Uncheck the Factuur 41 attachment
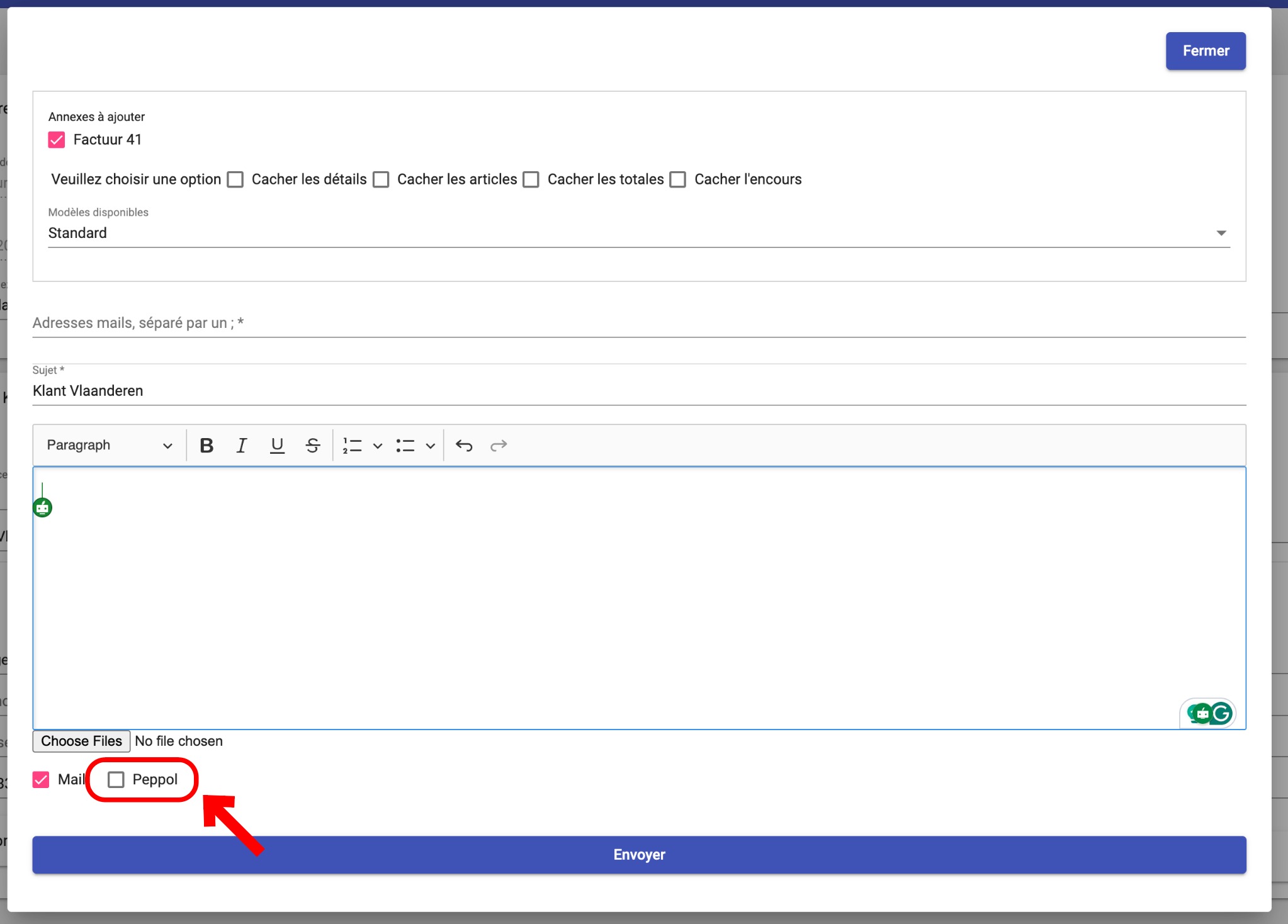The height and width of the screenshot is (924, 1288). click(57, 140)
